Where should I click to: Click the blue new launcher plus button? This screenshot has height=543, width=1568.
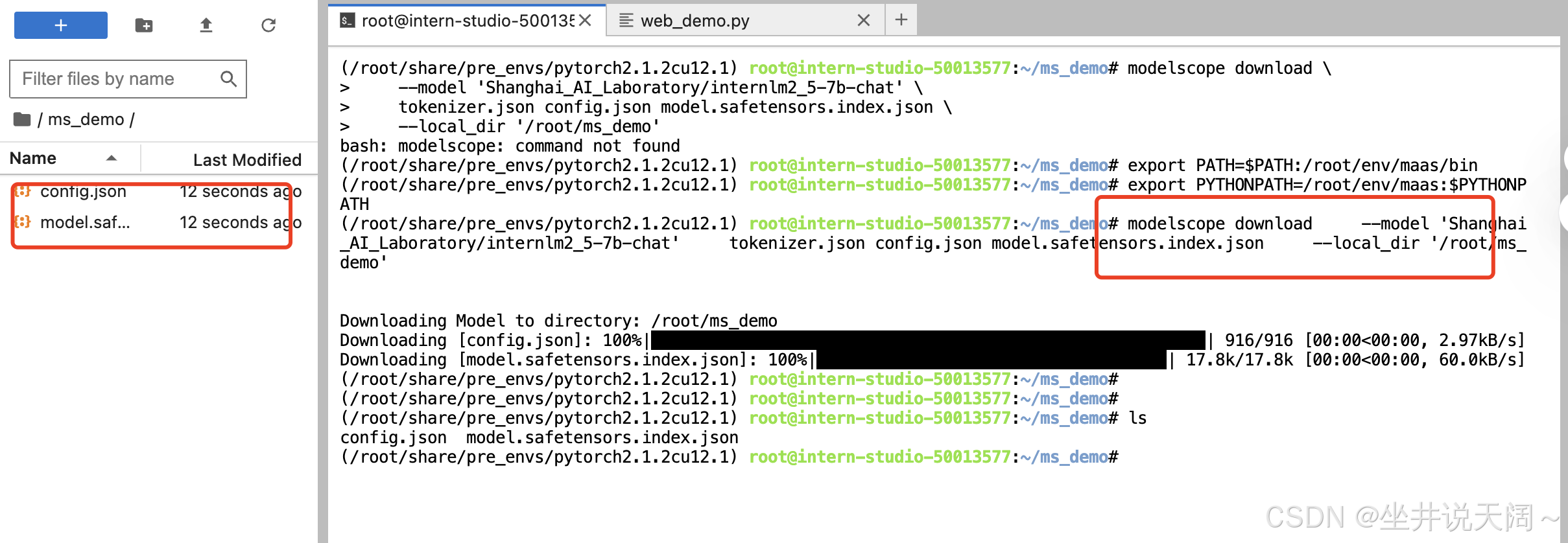click(61, 25)
